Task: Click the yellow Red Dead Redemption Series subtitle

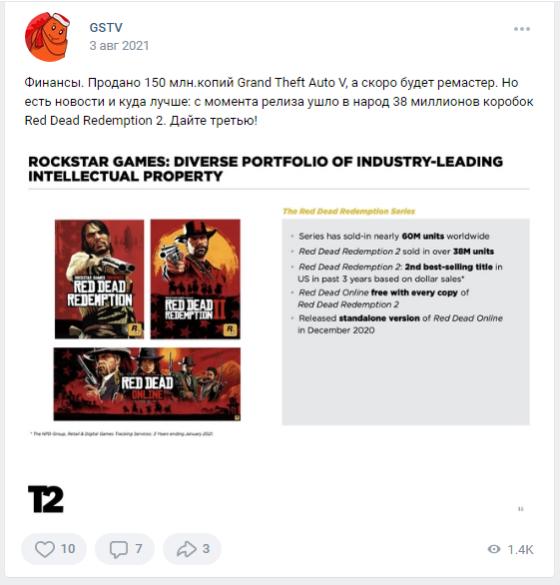Action: 349,211
